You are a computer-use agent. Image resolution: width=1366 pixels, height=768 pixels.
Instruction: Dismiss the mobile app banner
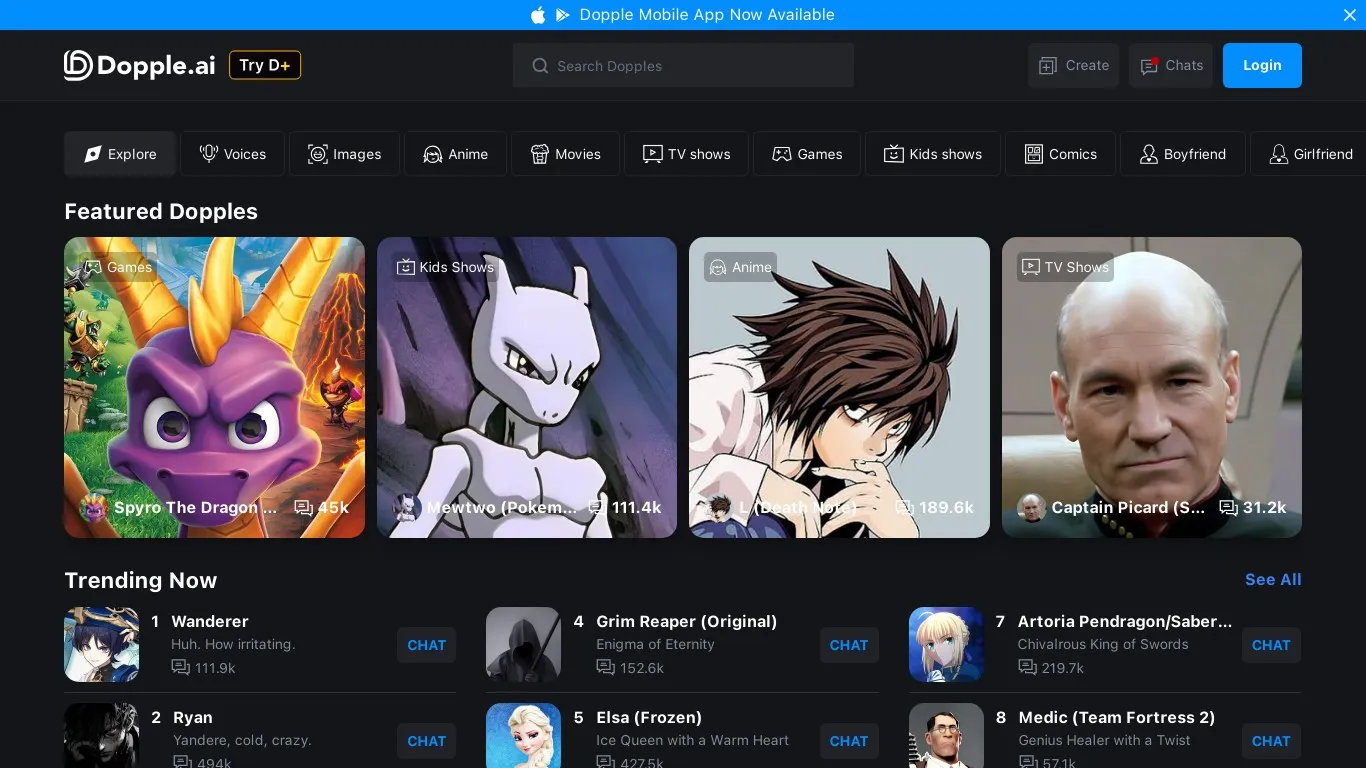[1349, 15]
